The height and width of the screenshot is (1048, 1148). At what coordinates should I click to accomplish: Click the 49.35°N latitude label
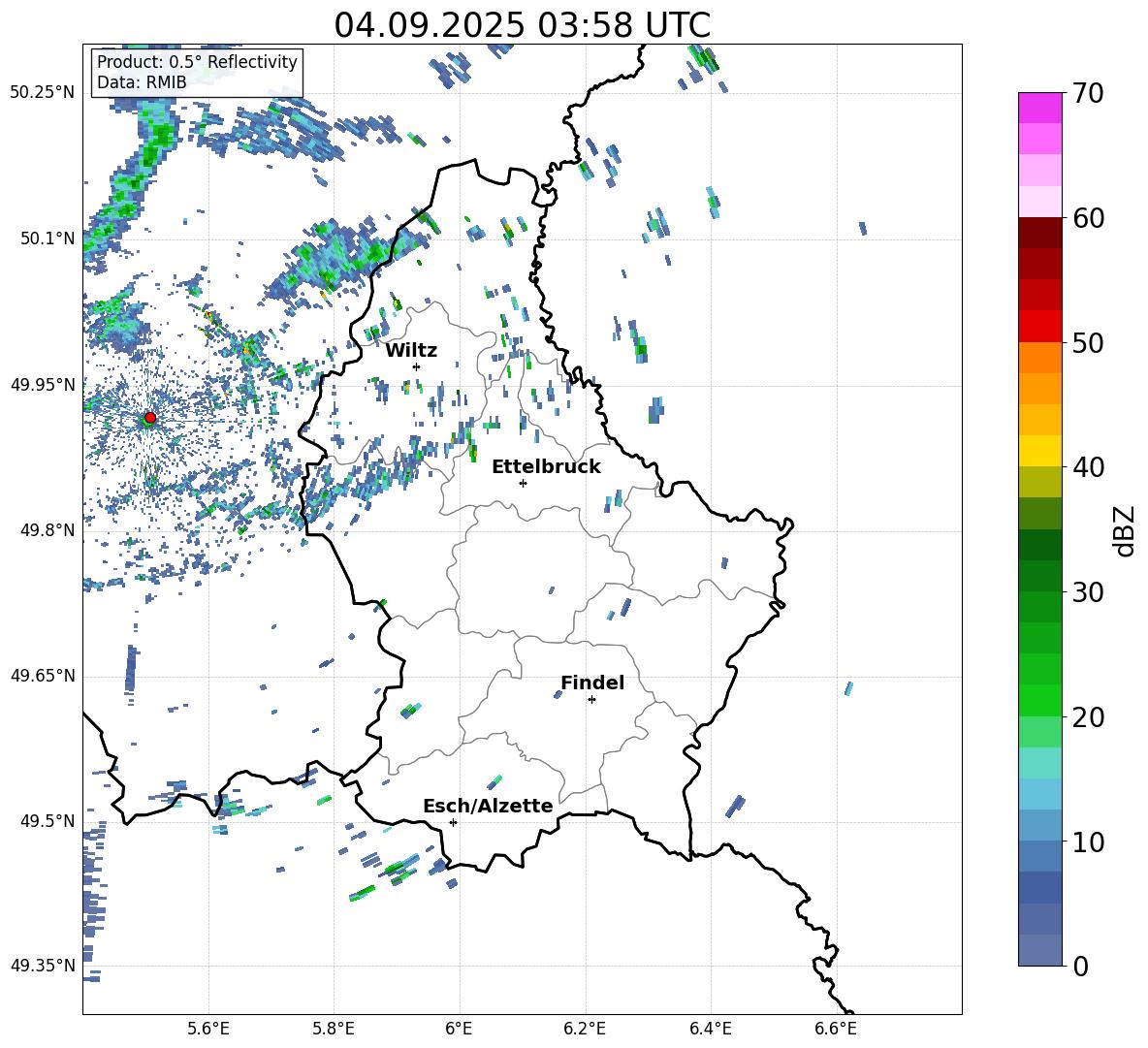(x=43, y=966)
